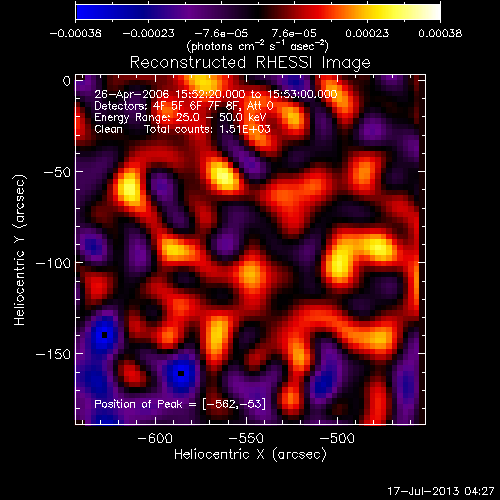Click the date-time range text "26-Apr-2006 15:52:20.000"

(x=170, y=94)
